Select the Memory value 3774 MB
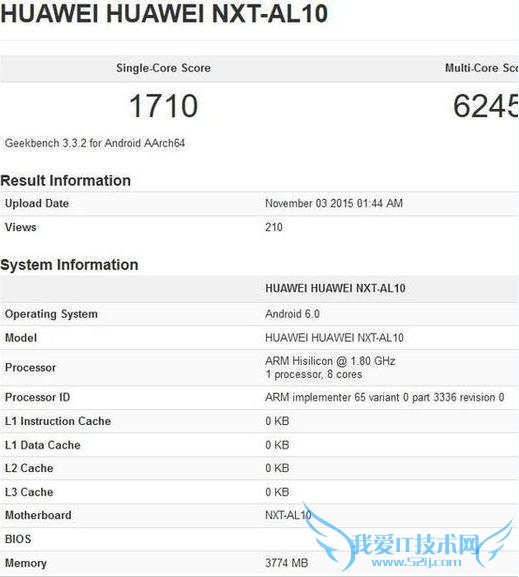Image resolution: width=519 pixels, height=577 pixels. point(287,563)
